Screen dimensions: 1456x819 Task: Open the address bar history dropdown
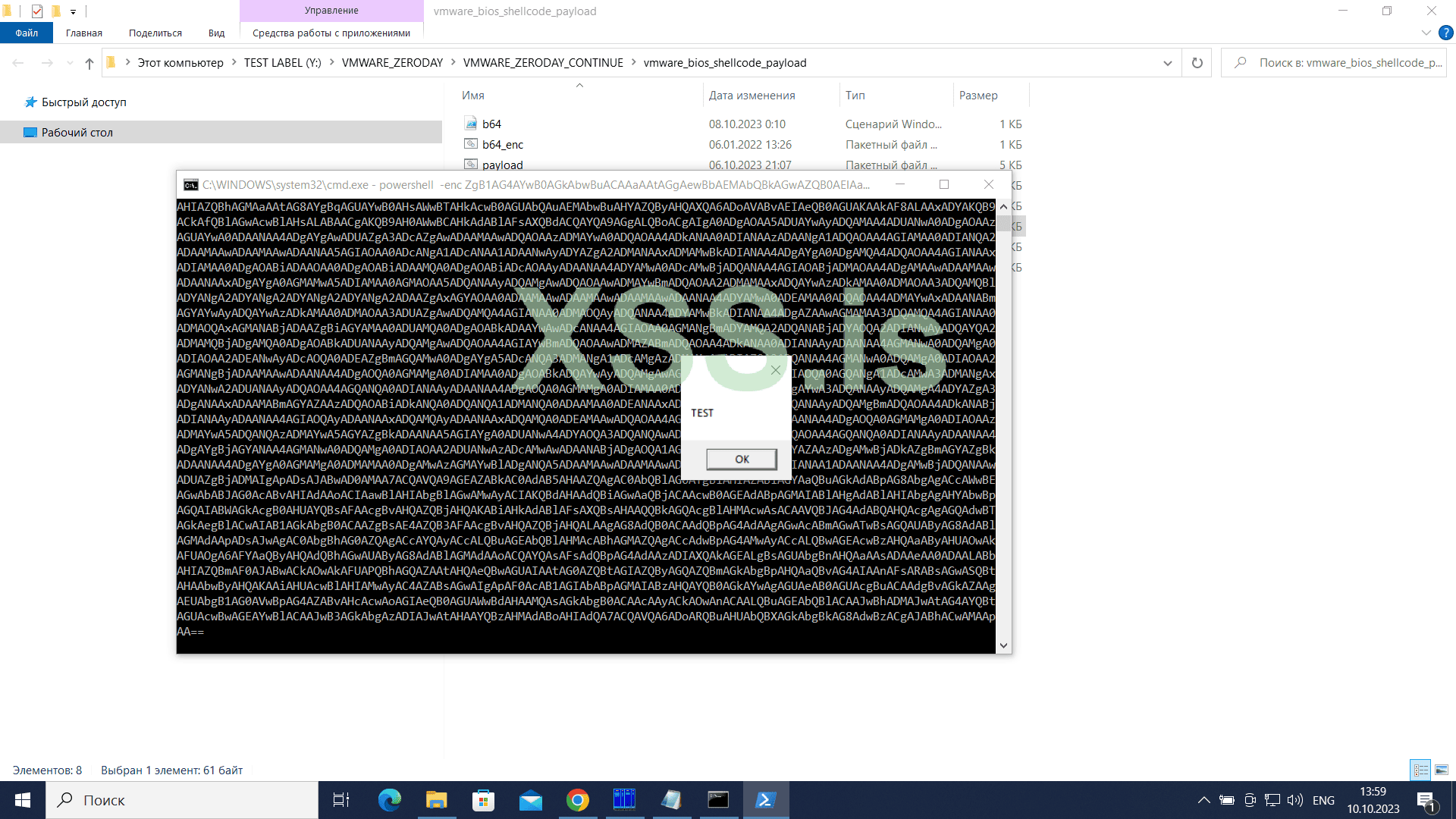click(x=1167, y=63)
